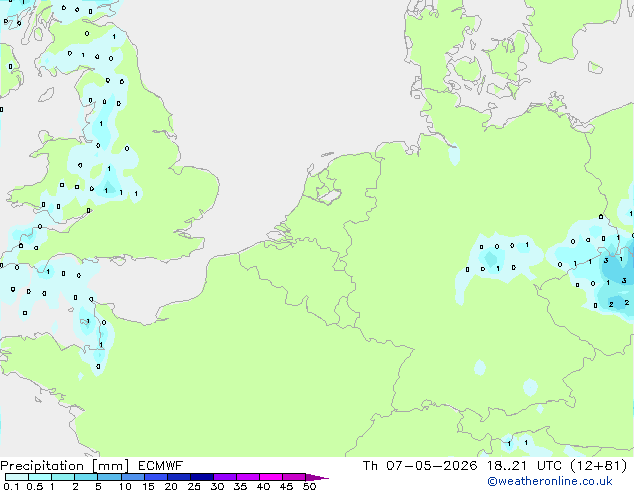Click the 'ECMWF' model label
This screenshot has width=634, height=490.
point(160,466)
